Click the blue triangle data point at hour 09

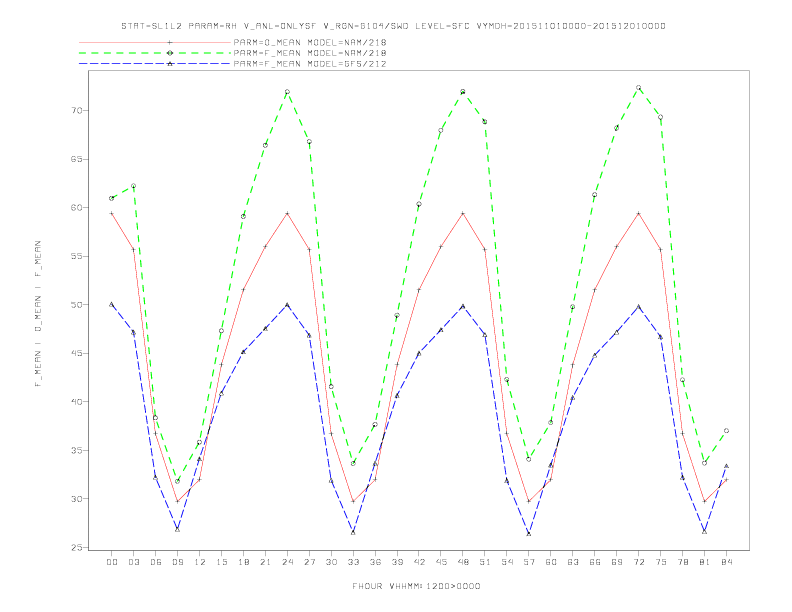coord(177,529)
